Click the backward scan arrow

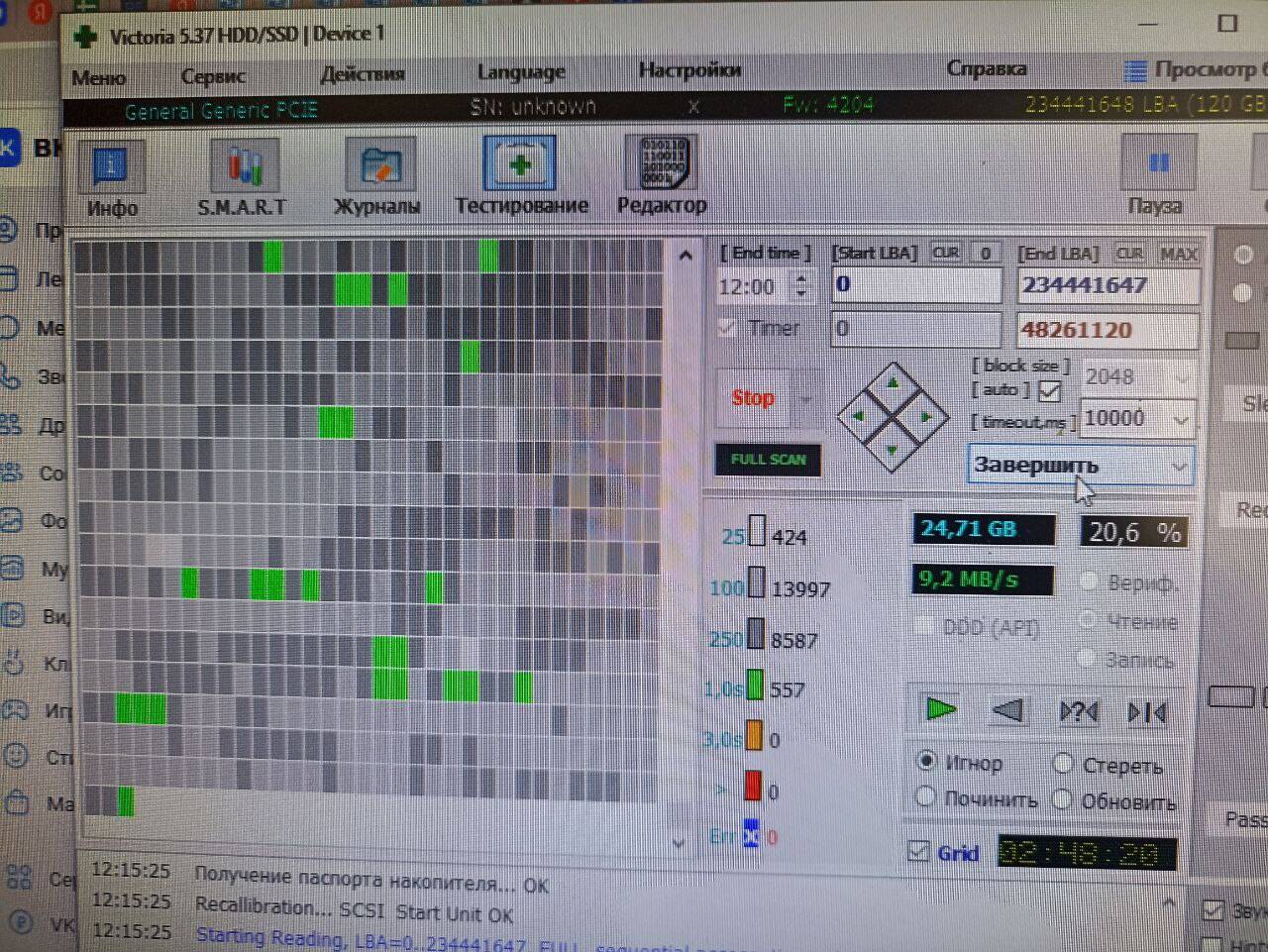1007,709
